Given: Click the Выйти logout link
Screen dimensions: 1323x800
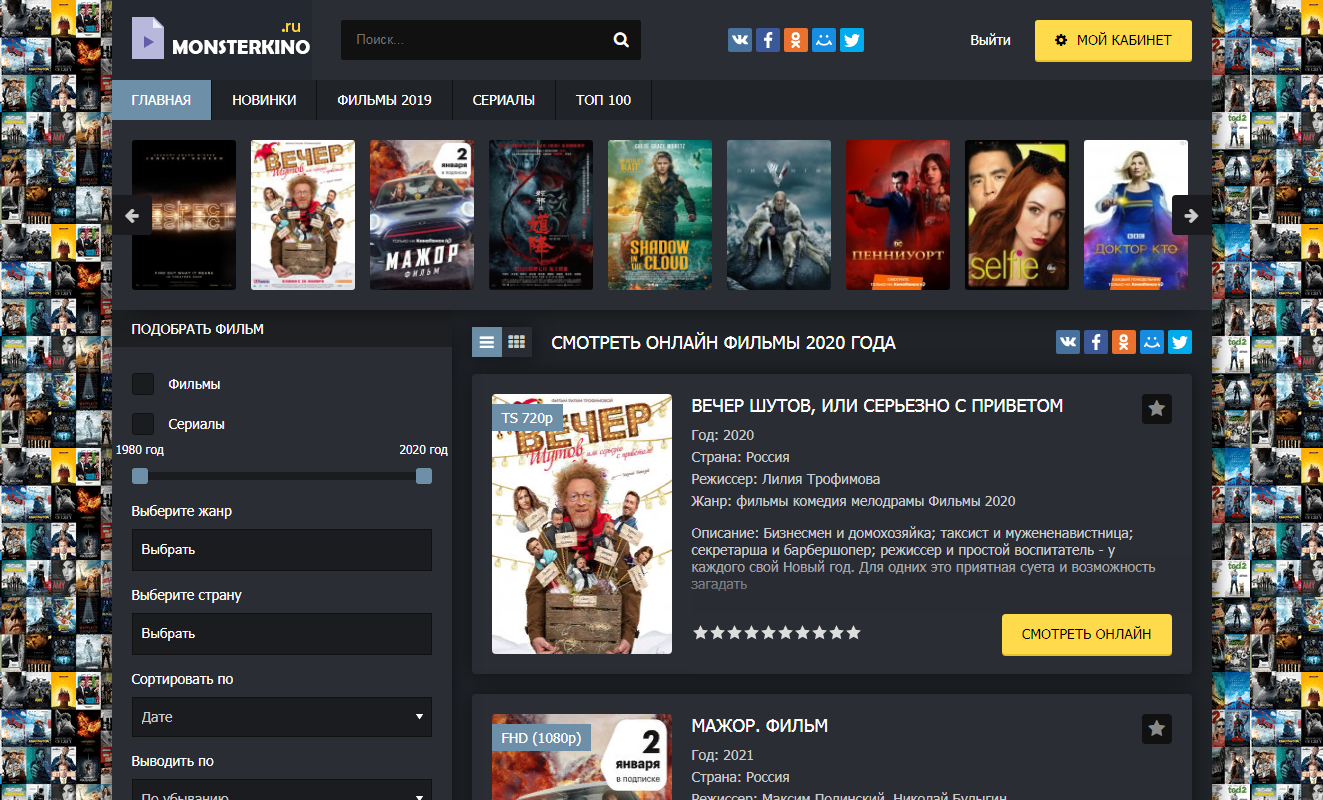Looking at the screenshot, I should (x=990, y=40).
